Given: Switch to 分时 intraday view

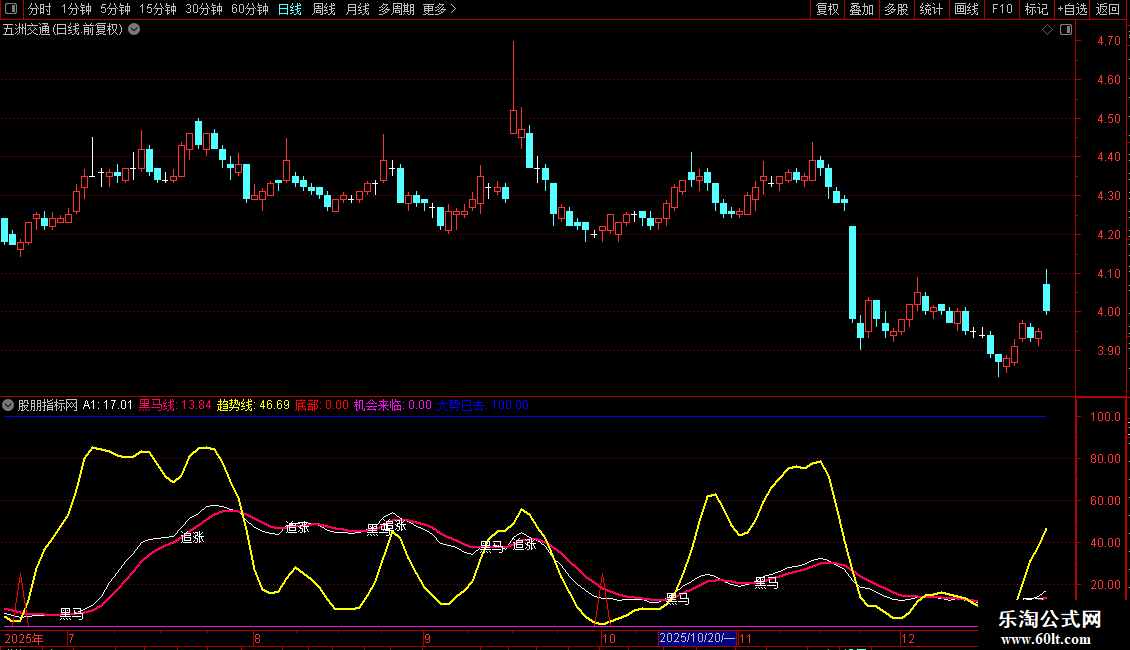Looking at the screenshot, I should [x=40, y=9].
